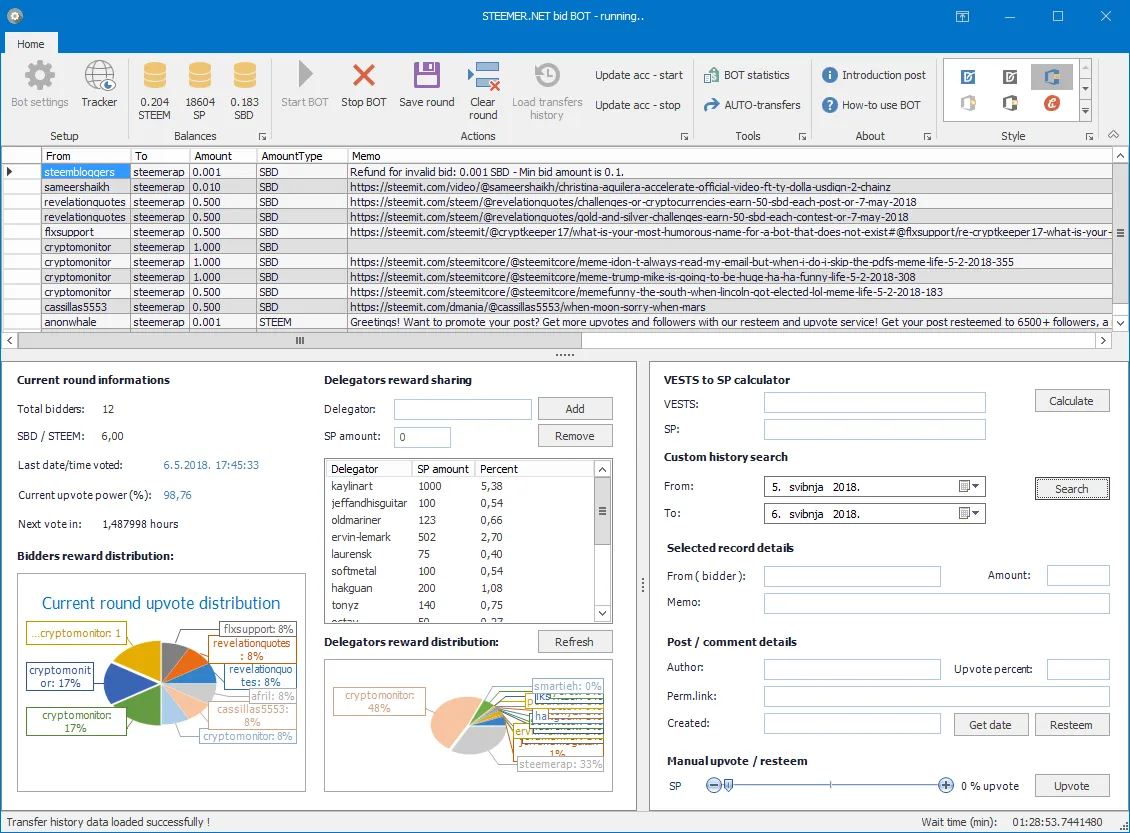Click the Resteem button

[x=1072, y=725]
